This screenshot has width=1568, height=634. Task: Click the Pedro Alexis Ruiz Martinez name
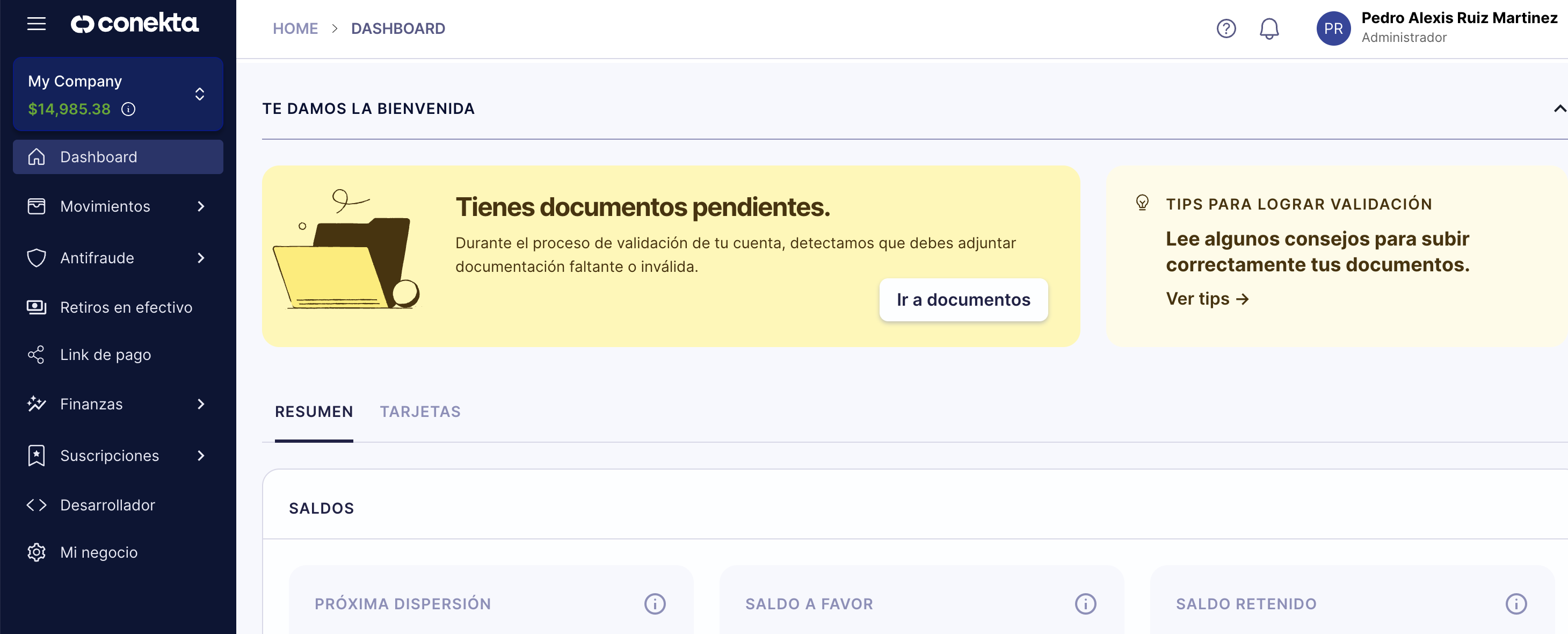click(1459, 18)
